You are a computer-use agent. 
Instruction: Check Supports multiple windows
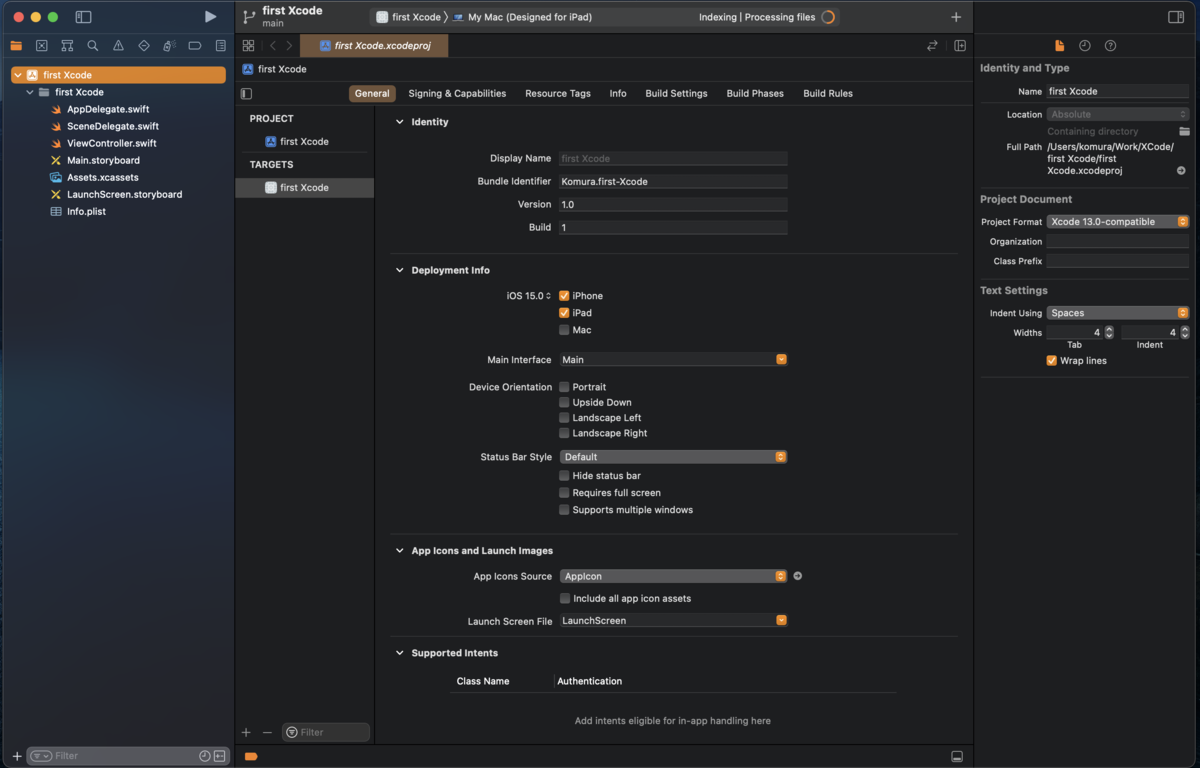tap(564, 510)
